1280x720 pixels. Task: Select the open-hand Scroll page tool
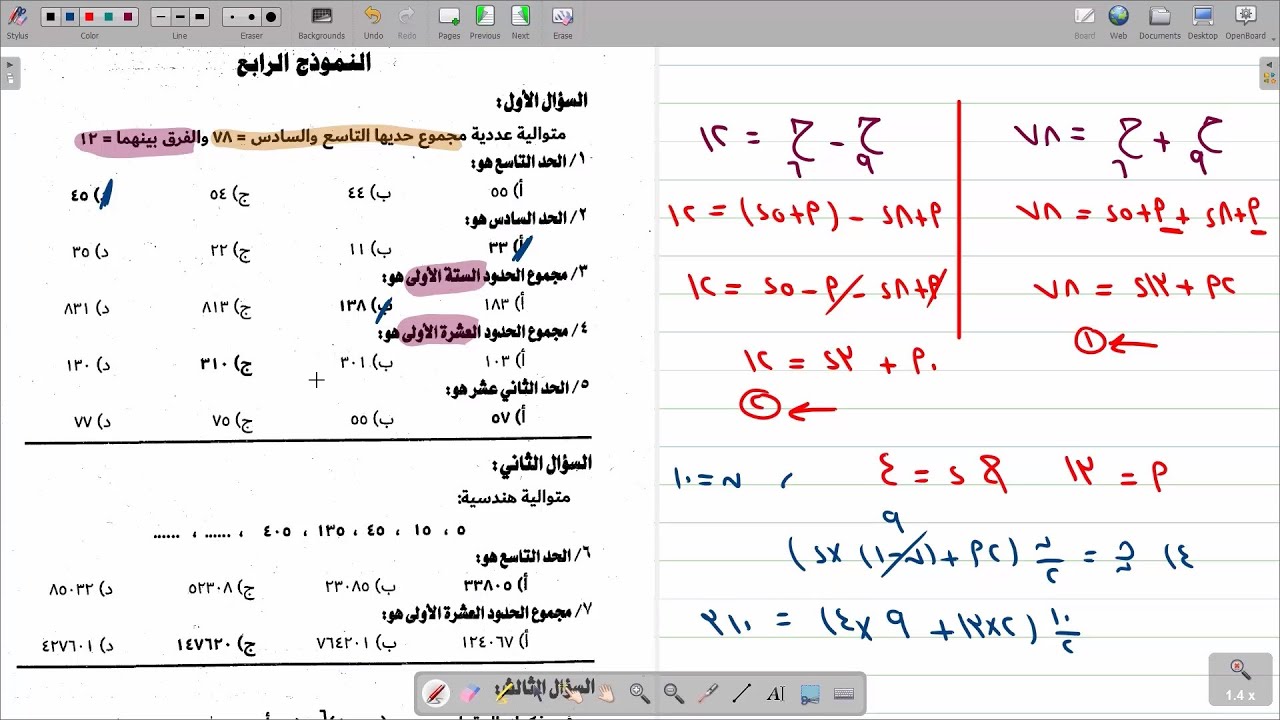[606, 693]
